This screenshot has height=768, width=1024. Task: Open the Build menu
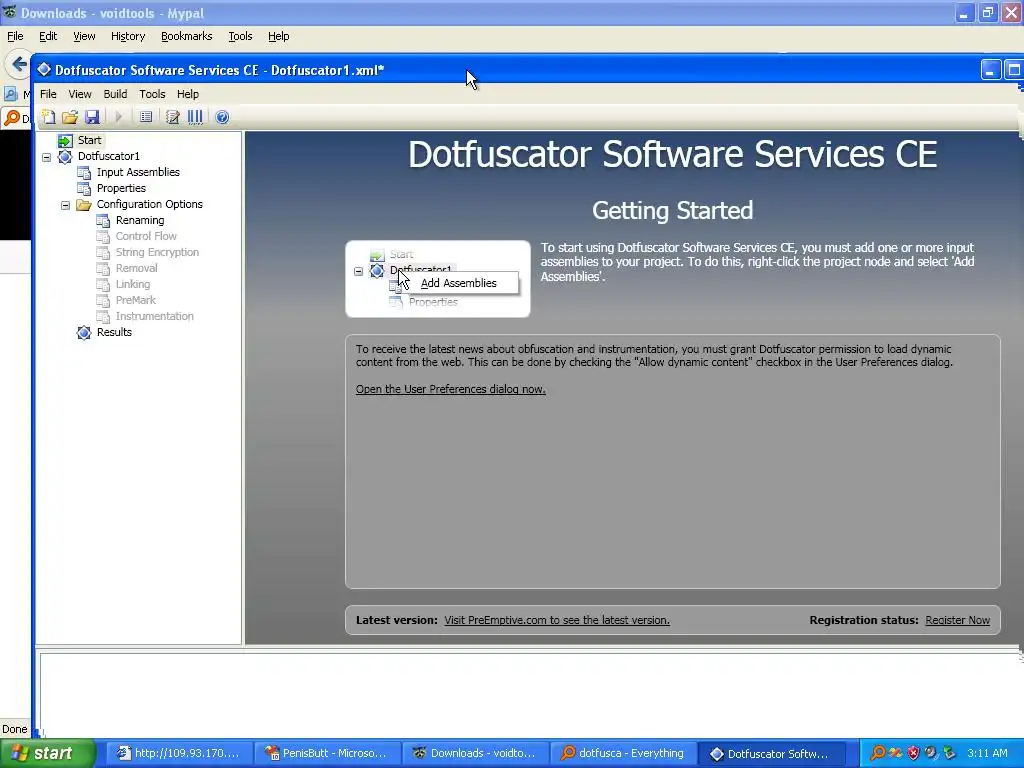115,94
